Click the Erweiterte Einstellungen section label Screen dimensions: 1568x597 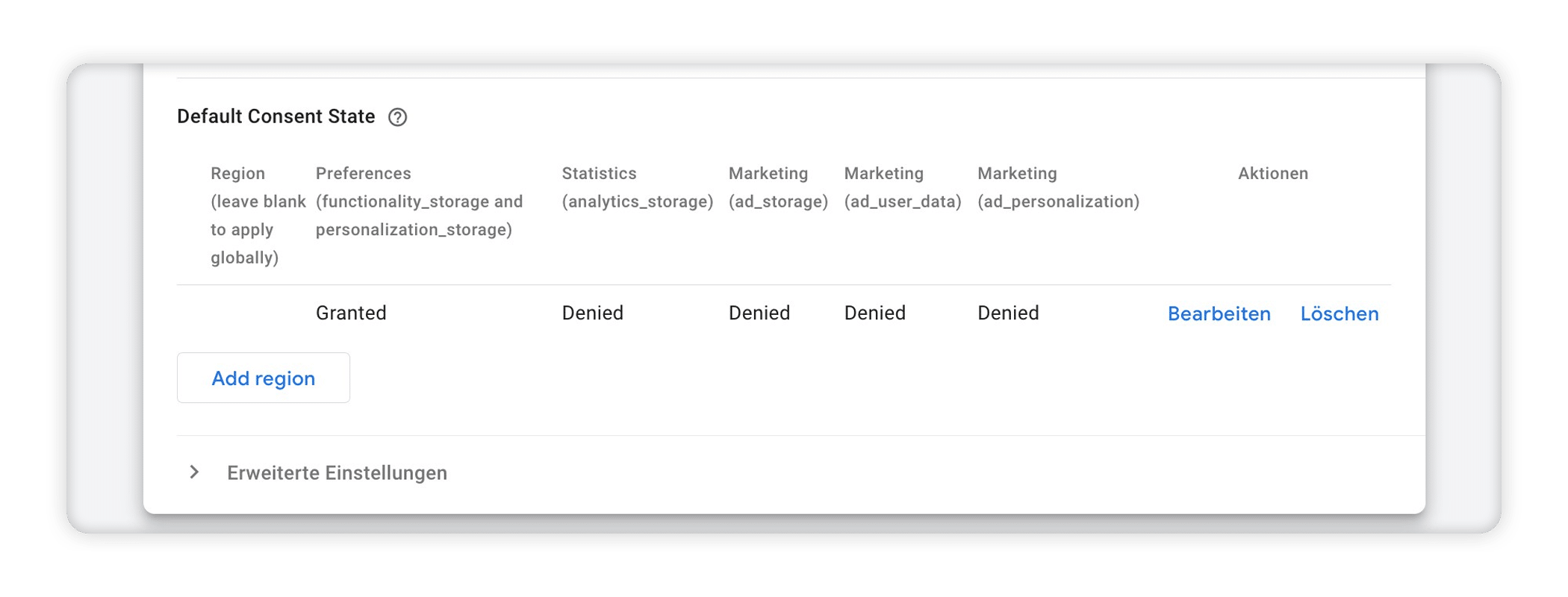click(337, 473)
